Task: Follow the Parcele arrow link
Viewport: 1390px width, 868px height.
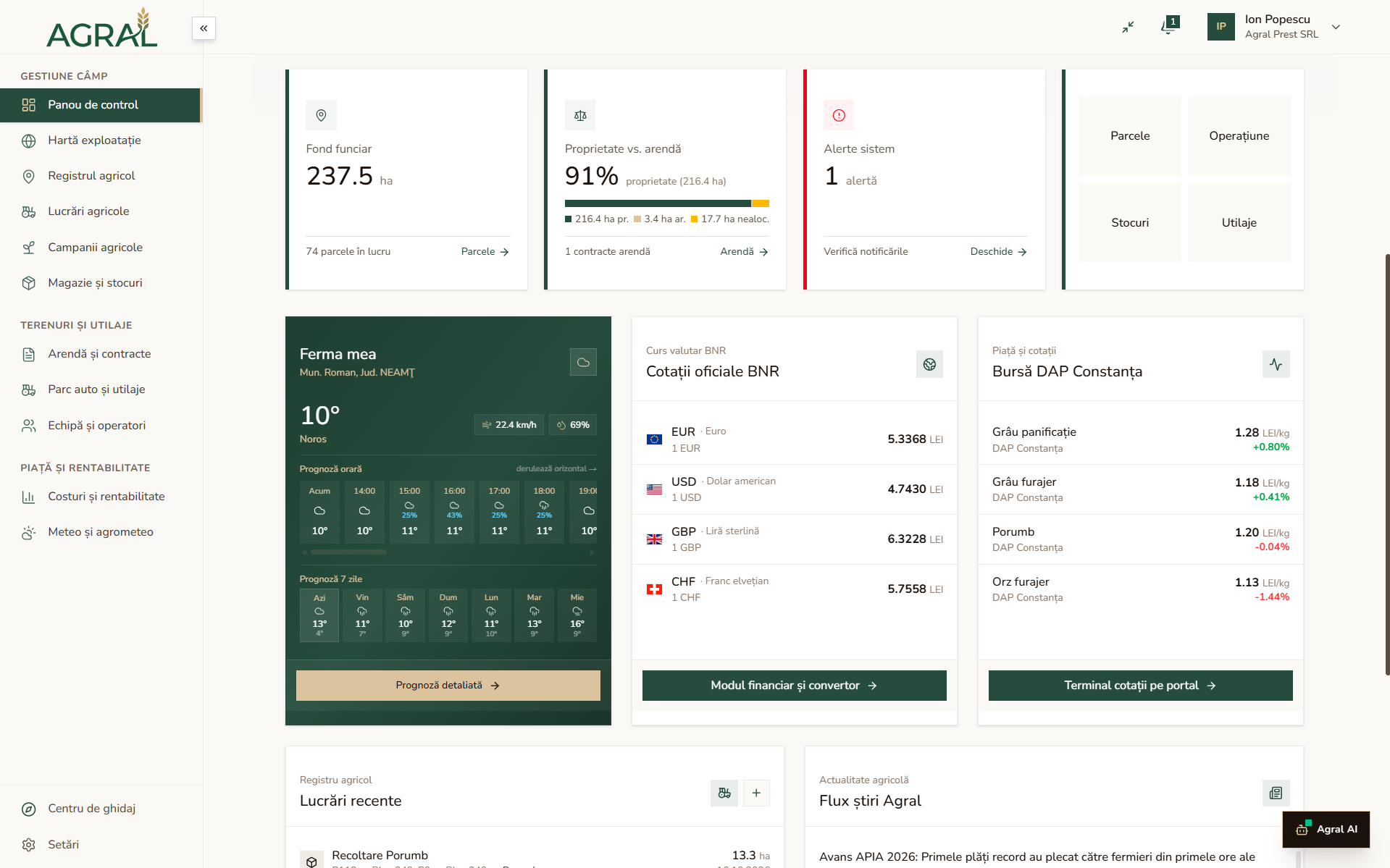Action: pos(485,252)
